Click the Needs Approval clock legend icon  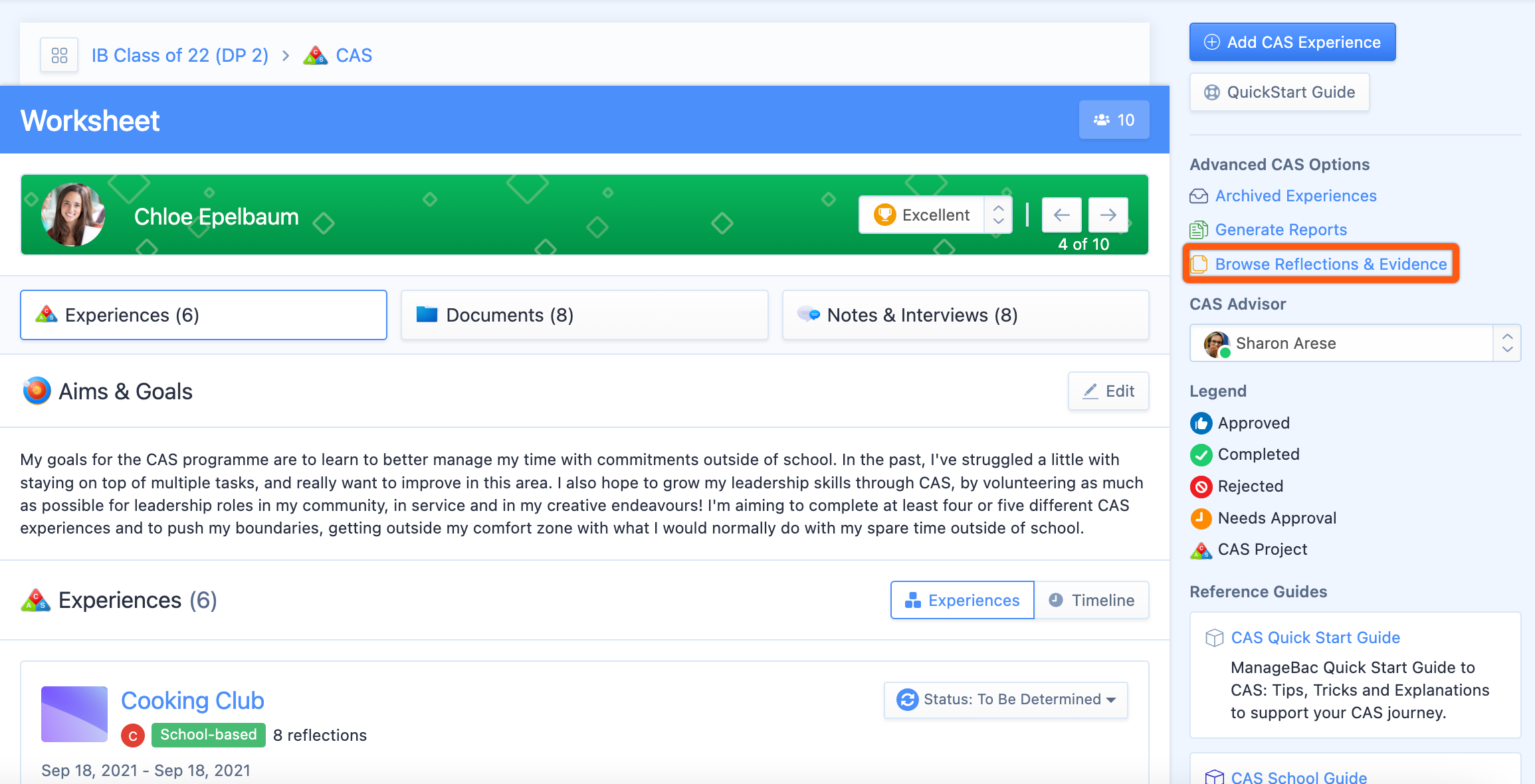coord(1201,518)
